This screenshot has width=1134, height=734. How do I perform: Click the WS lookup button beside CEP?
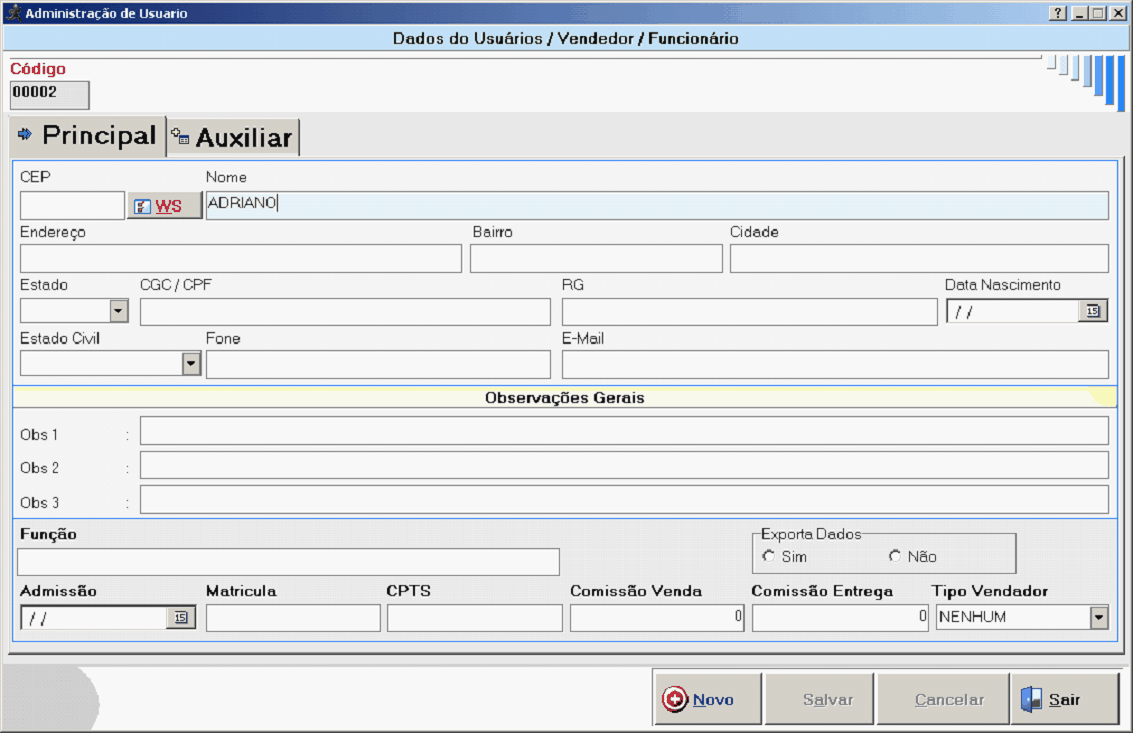tap(164, 206)
